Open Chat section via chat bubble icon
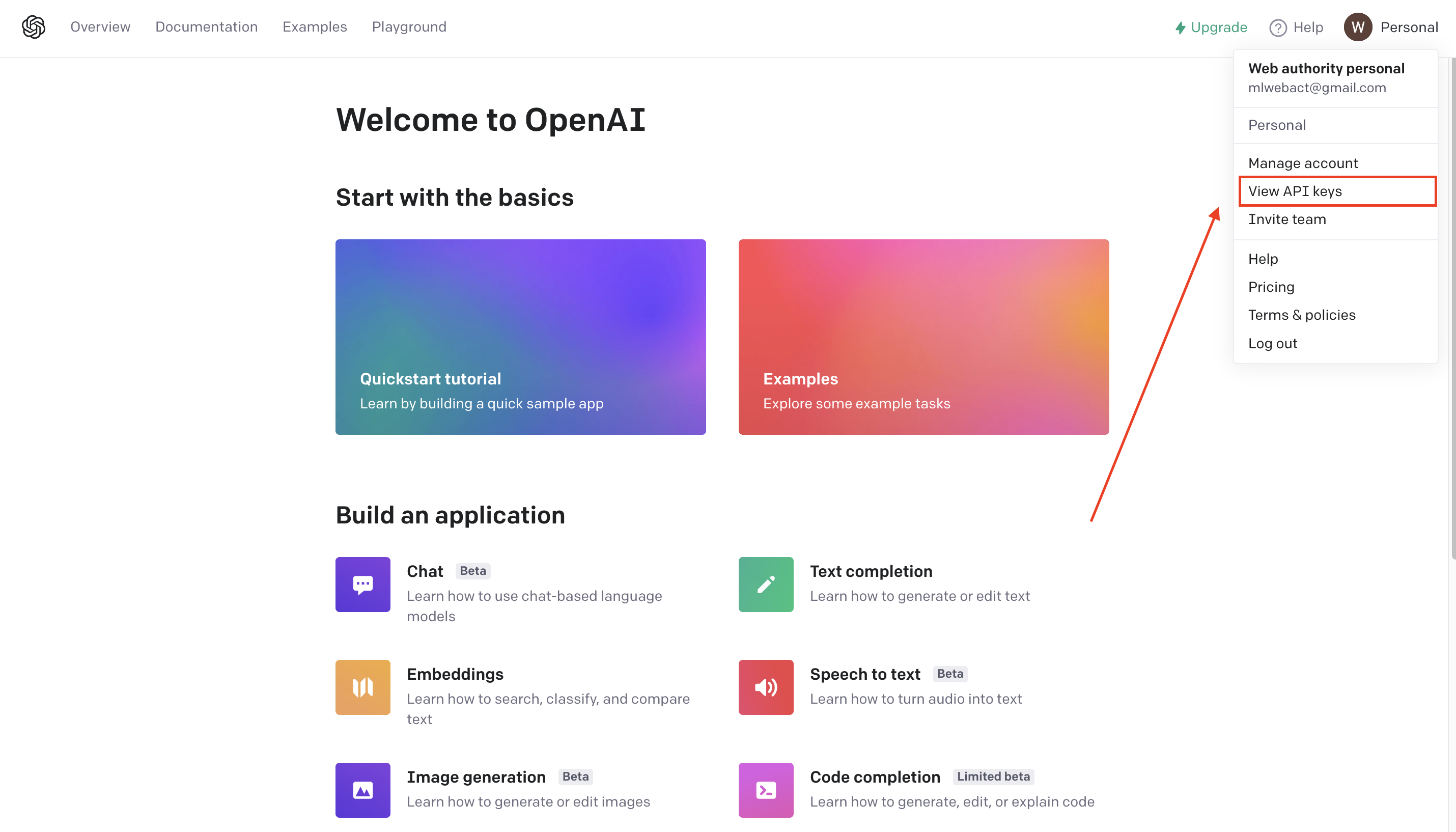1456x832 pixels. pos(362,584)
